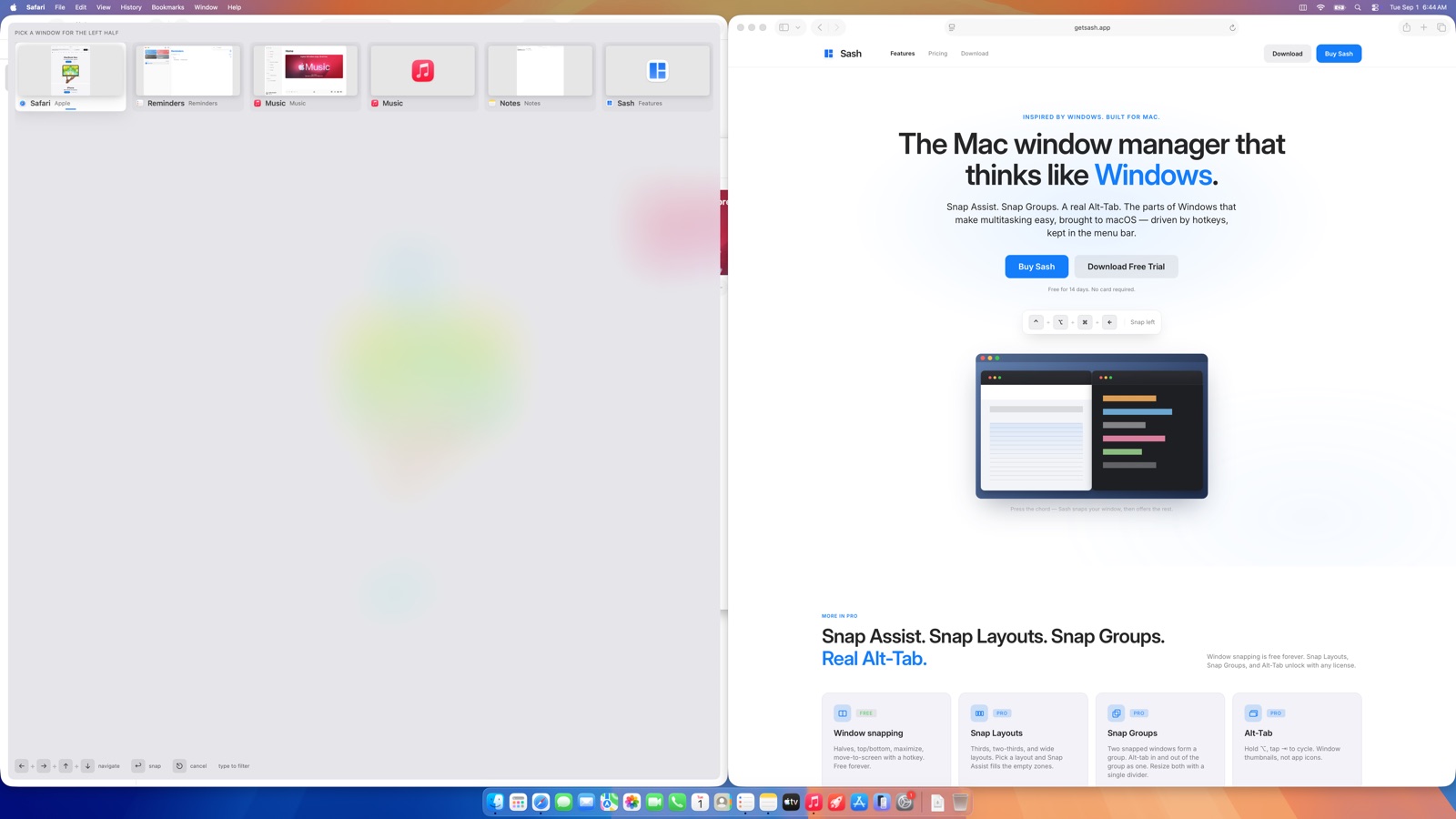Click the Control key cap in chord demo
Screen dimensions: 1456x819
click(1036, 322)
